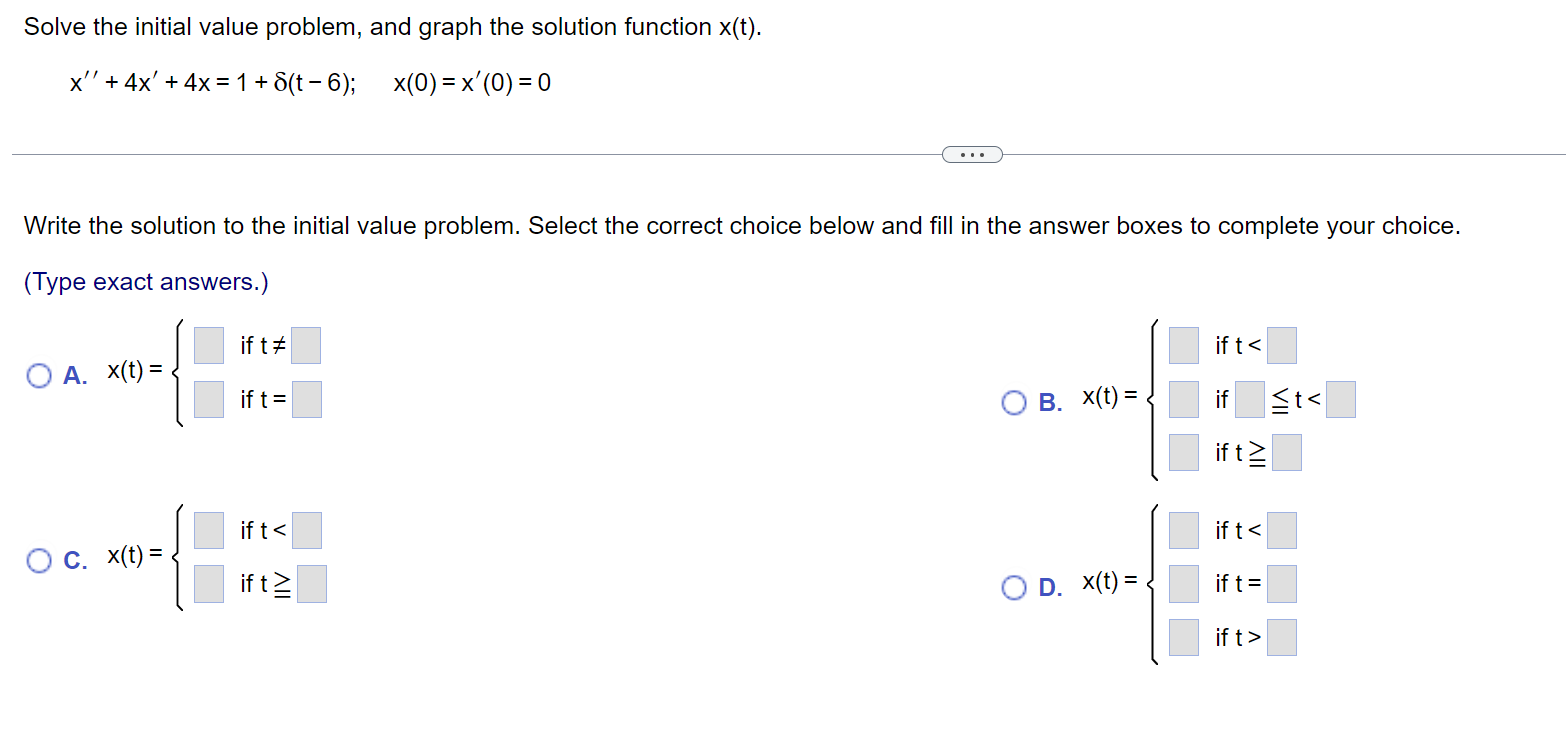Click choice C's threshold box after t ≥
Screen dimensions: 1566x736
pyautogui.click(x=311, y=584)
